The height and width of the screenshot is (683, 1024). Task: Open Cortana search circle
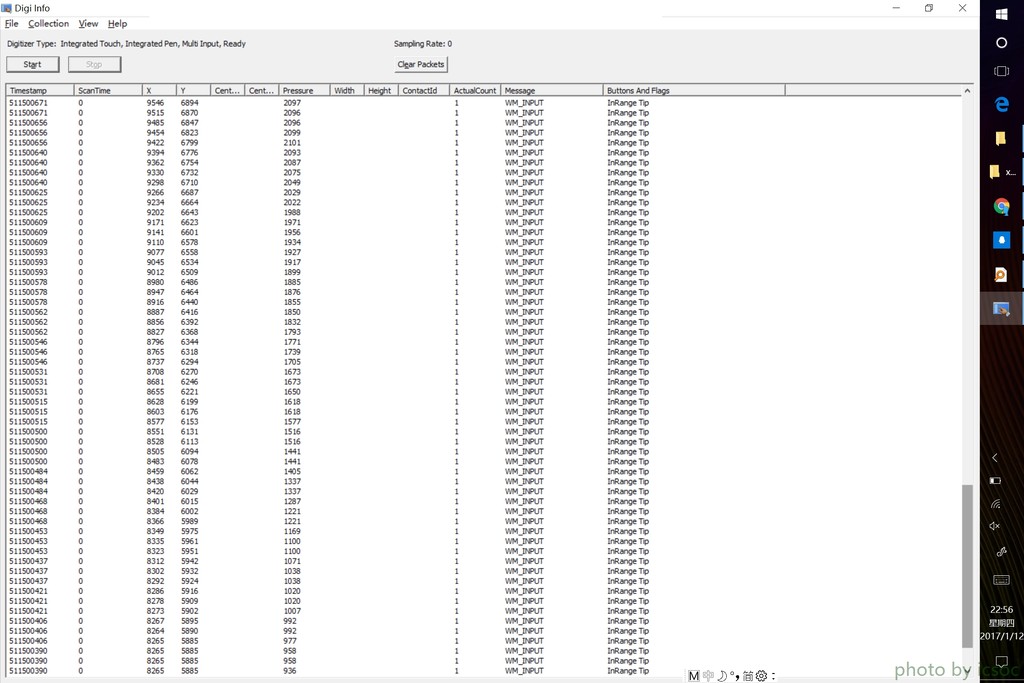click(x=1001, y=43)
